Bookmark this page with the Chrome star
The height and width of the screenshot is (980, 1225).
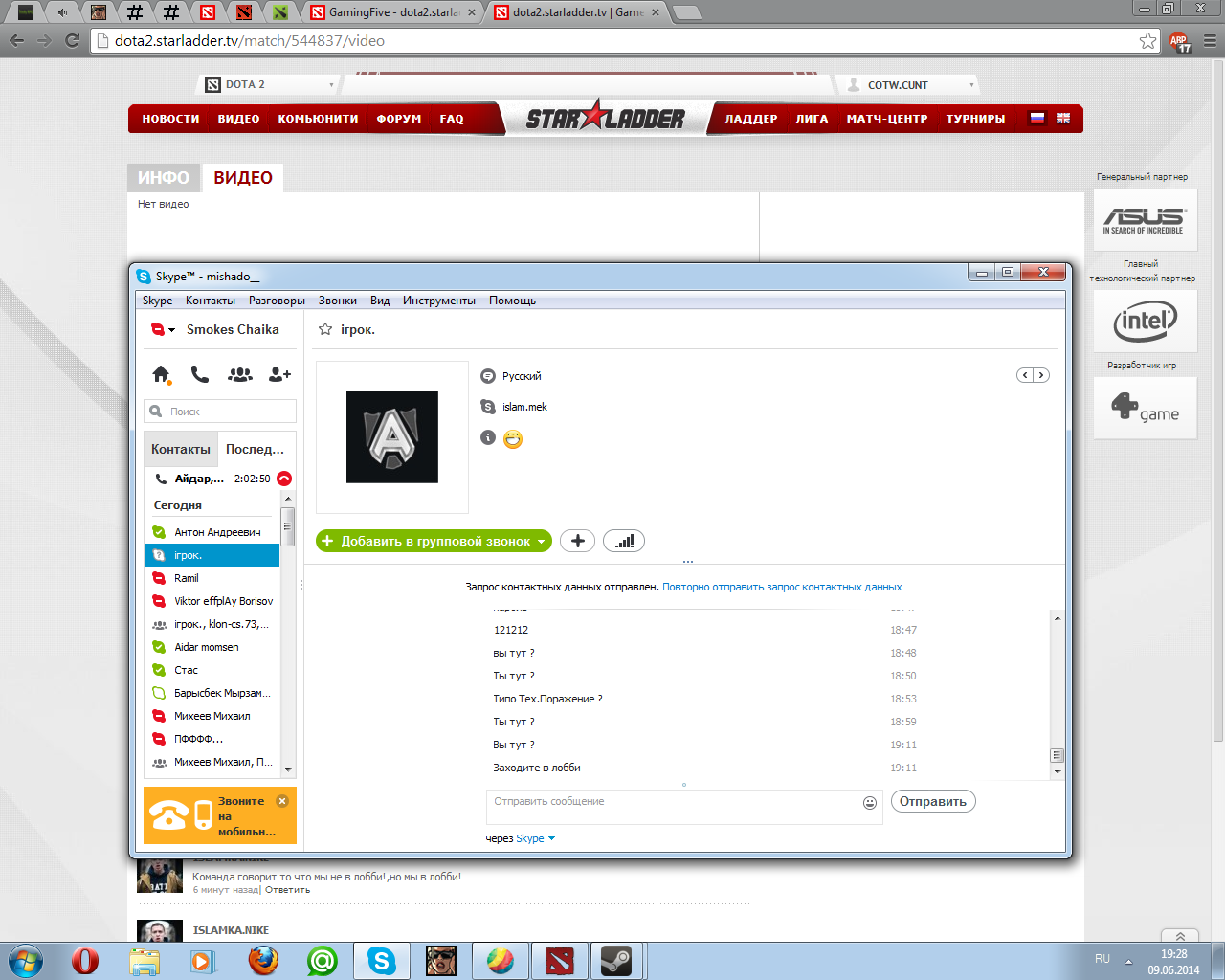[x=1147, y=40]
